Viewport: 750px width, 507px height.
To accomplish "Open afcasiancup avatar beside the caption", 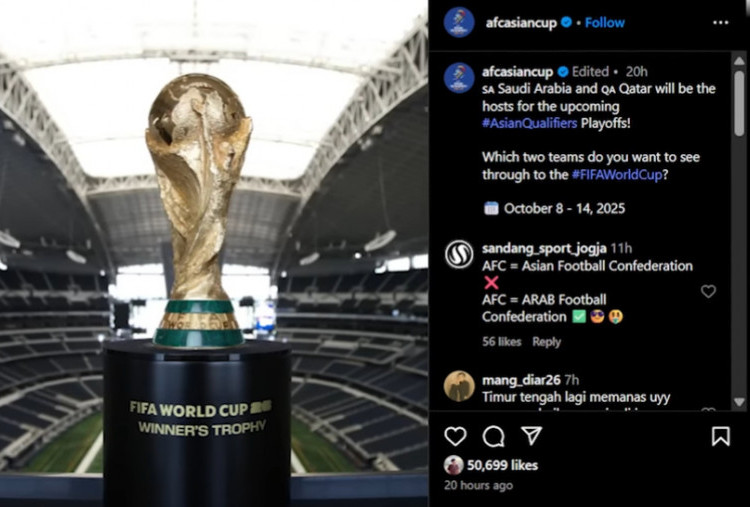I will [x=459, y=78].
